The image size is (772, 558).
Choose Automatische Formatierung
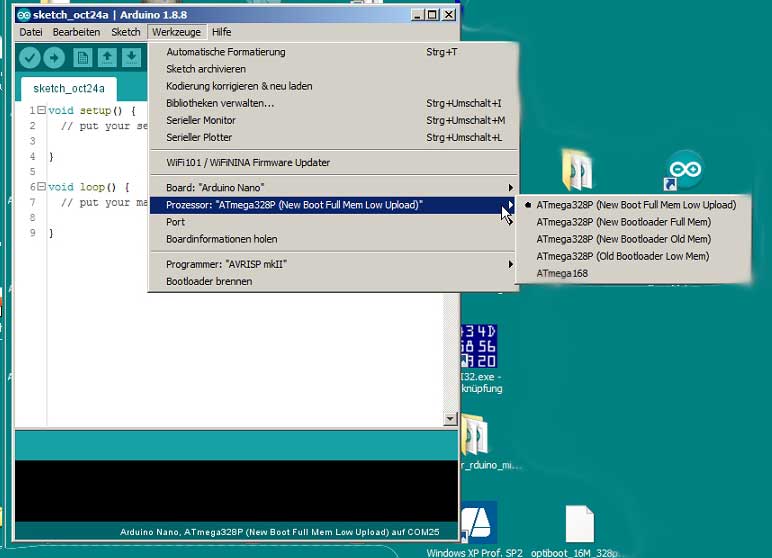[334, 52]
